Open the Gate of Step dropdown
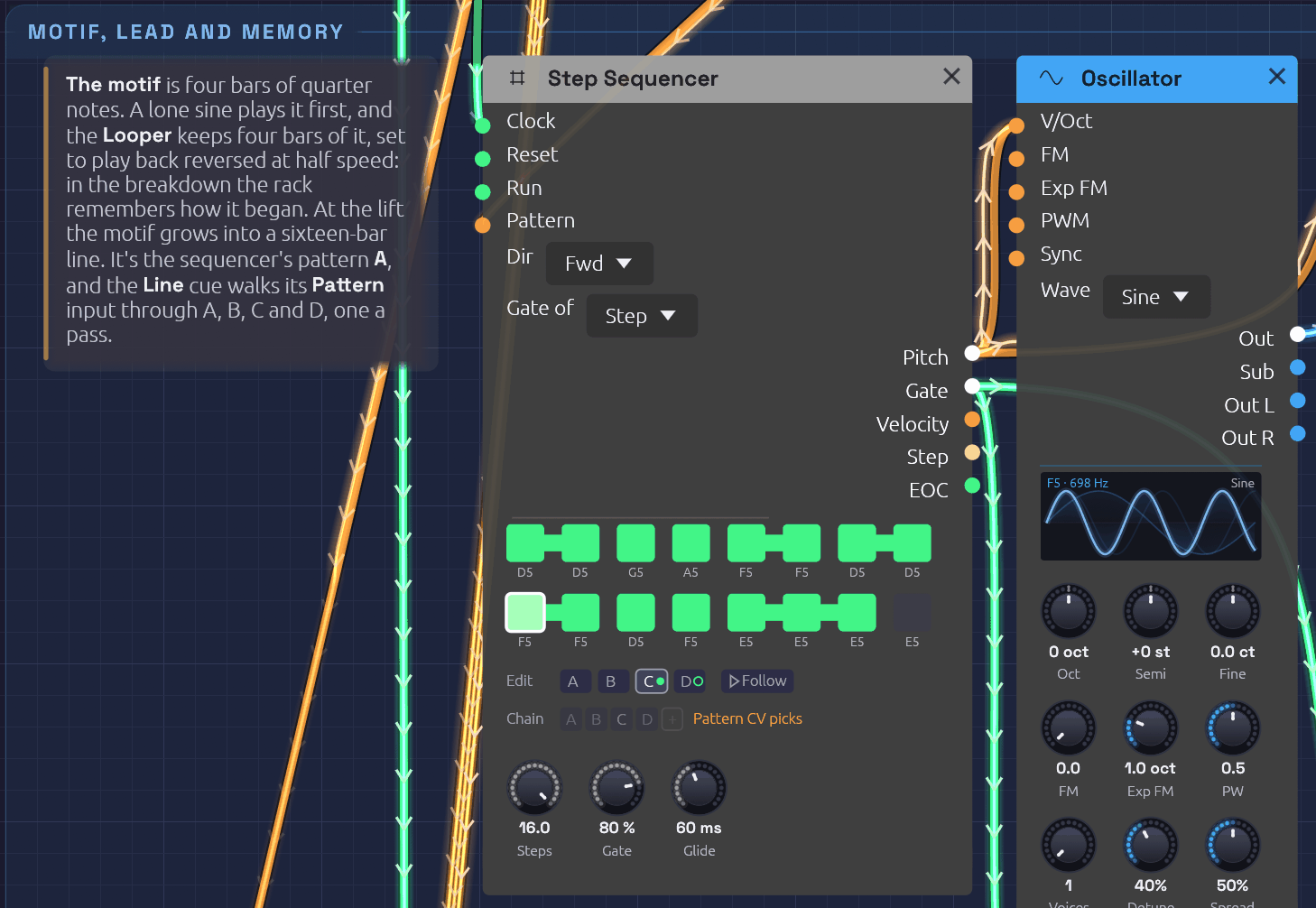Screen dimensions: 1316x908 (x=642, y=316)
